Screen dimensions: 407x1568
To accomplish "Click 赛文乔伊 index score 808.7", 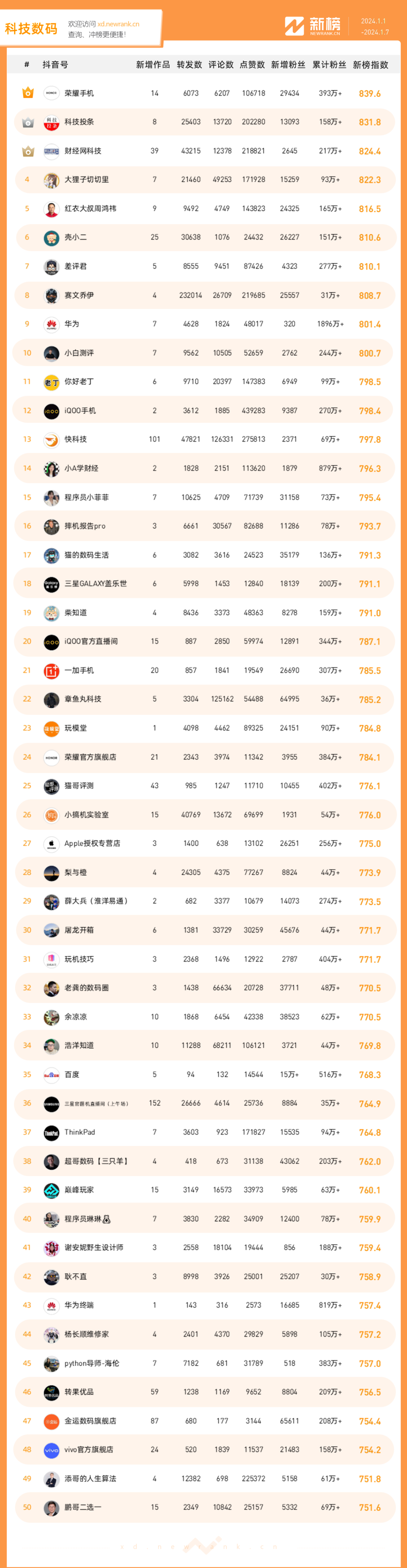I will point(370,296).
